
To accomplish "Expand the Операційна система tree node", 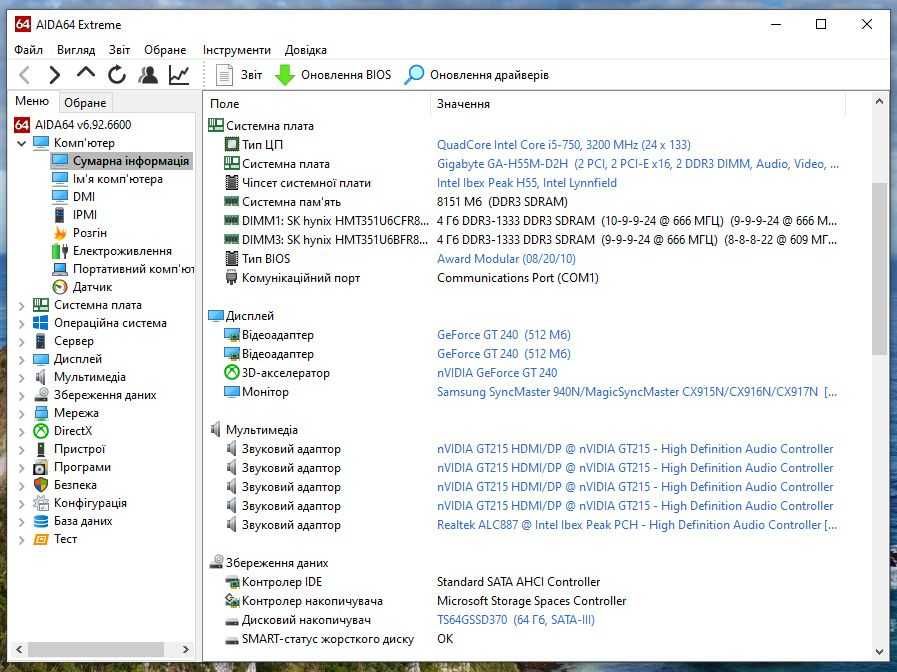I will point(22,323).
